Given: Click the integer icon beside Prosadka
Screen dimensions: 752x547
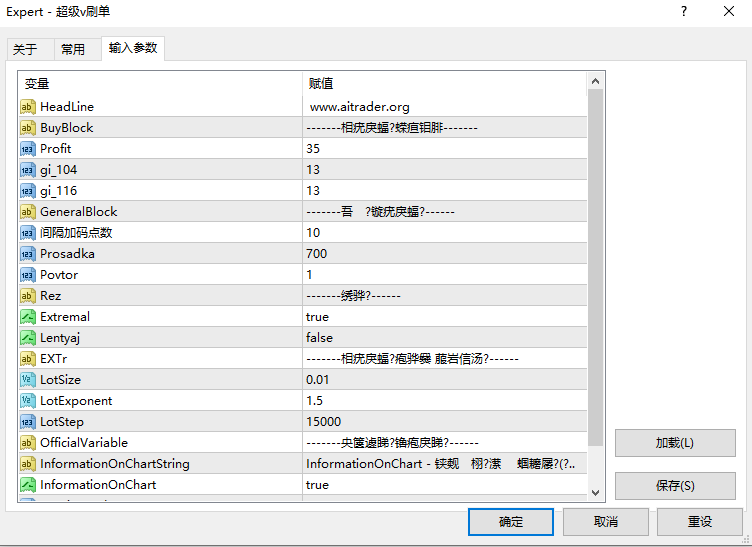Looking at the screenshot, I should coord(28,254).
